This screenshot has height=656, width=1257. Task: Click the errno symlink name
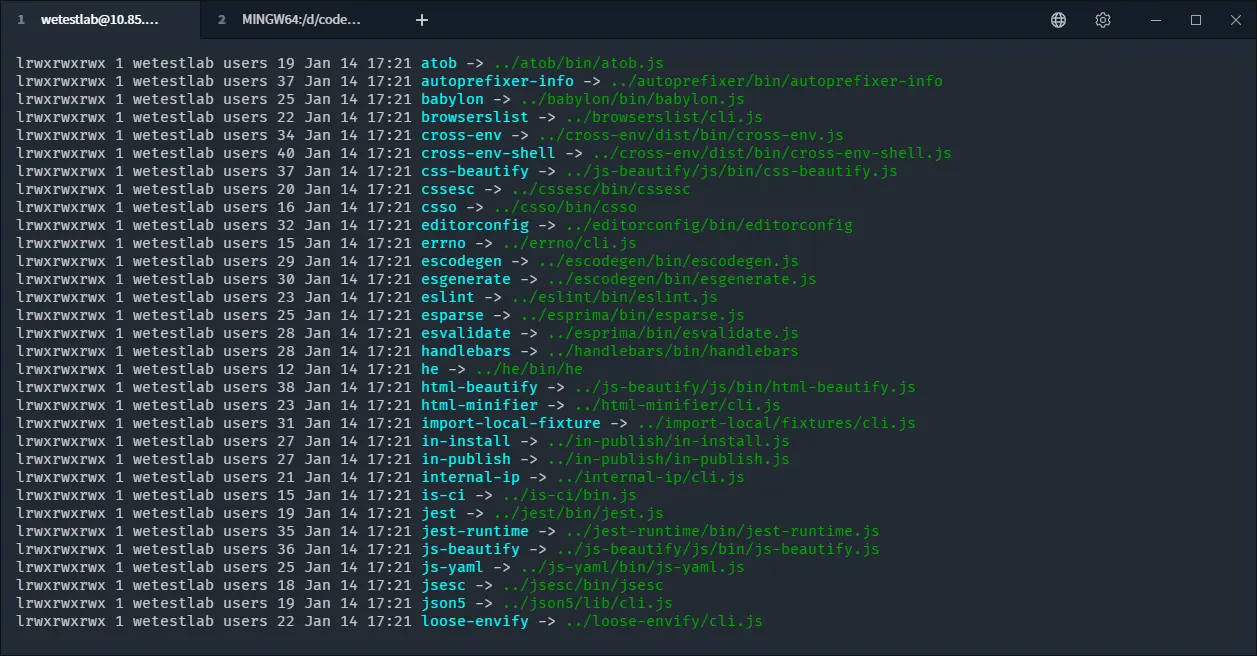coord(443,243)
